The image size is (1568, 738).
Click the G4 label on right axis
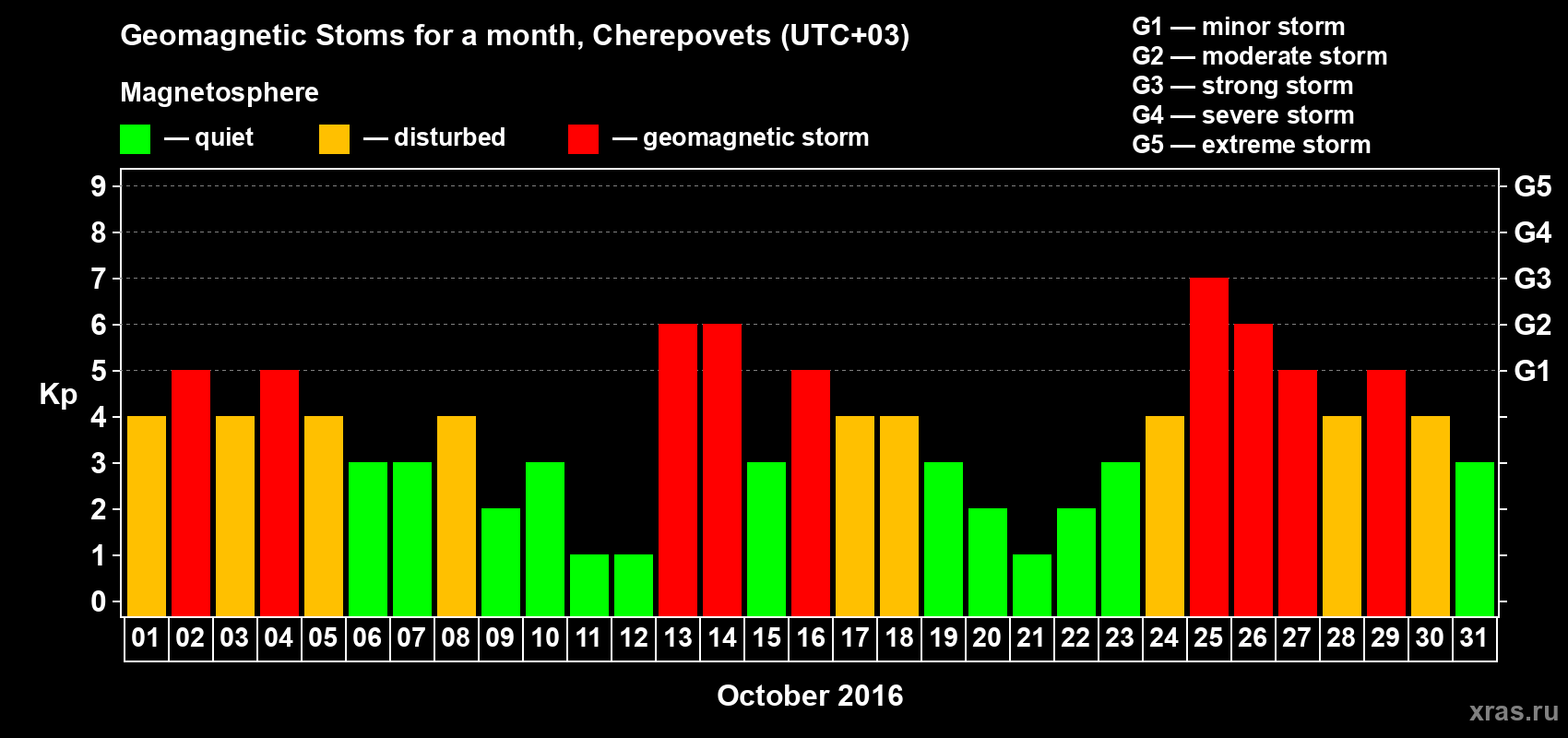(x=1533, y=232)
